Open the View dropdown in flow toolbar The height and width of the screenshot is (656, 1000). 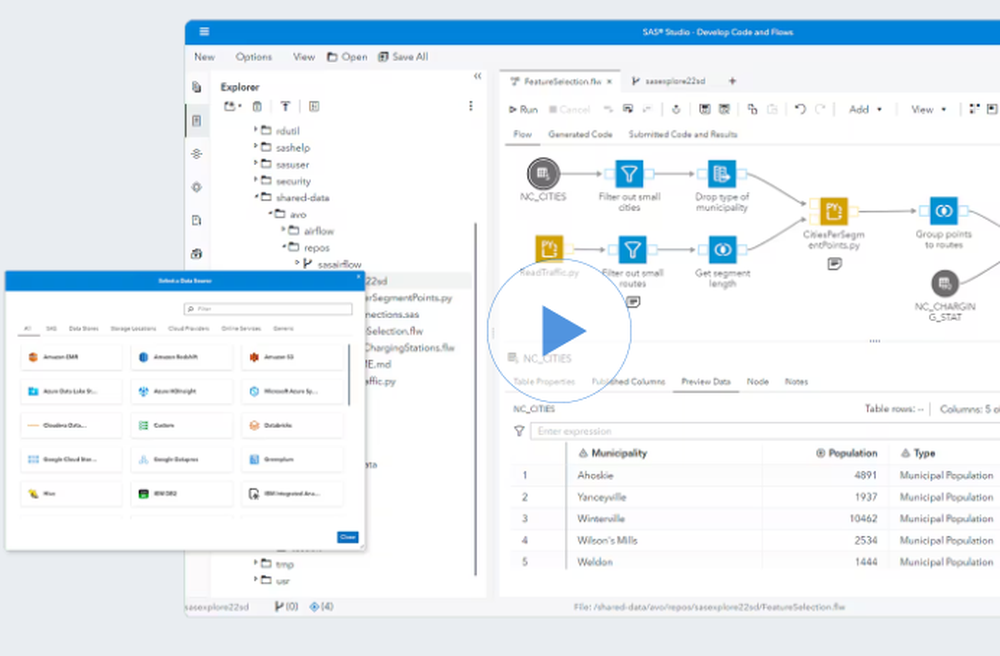click(x=929, y=110)
